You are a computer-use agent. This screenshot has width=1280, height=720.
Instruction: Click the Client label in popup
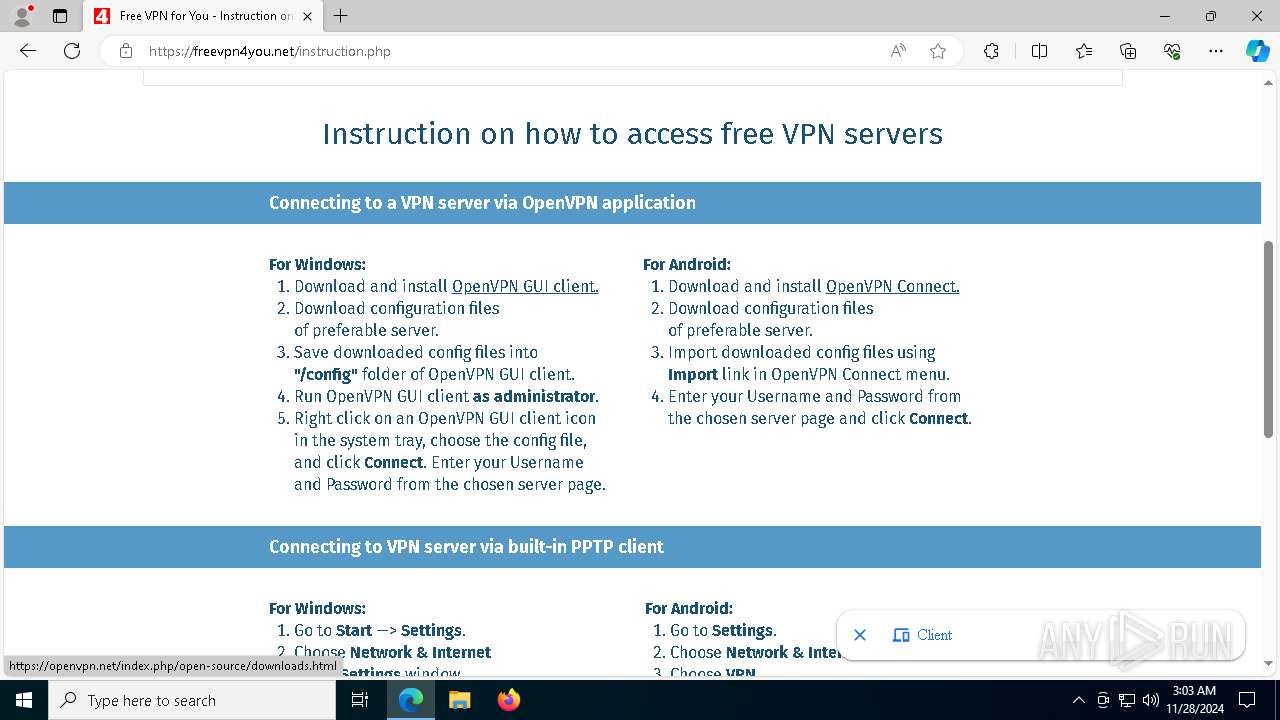click(x=935, y=635)
